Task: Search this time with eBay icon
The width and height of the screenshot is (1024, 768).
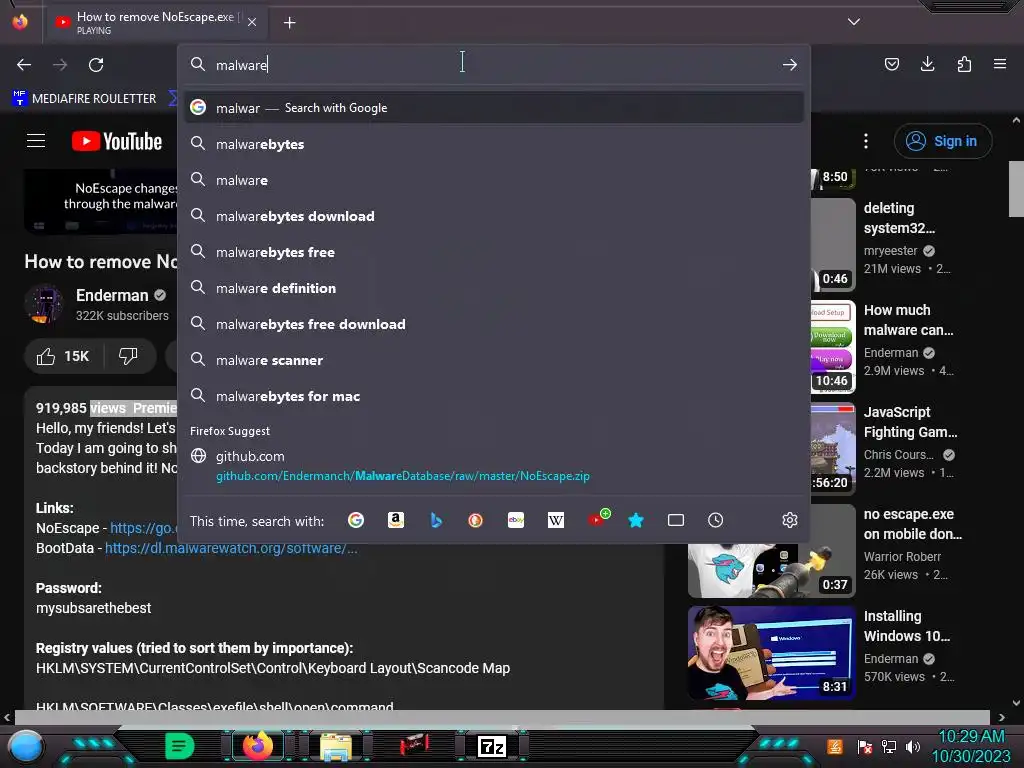Action: coord(516,520)
